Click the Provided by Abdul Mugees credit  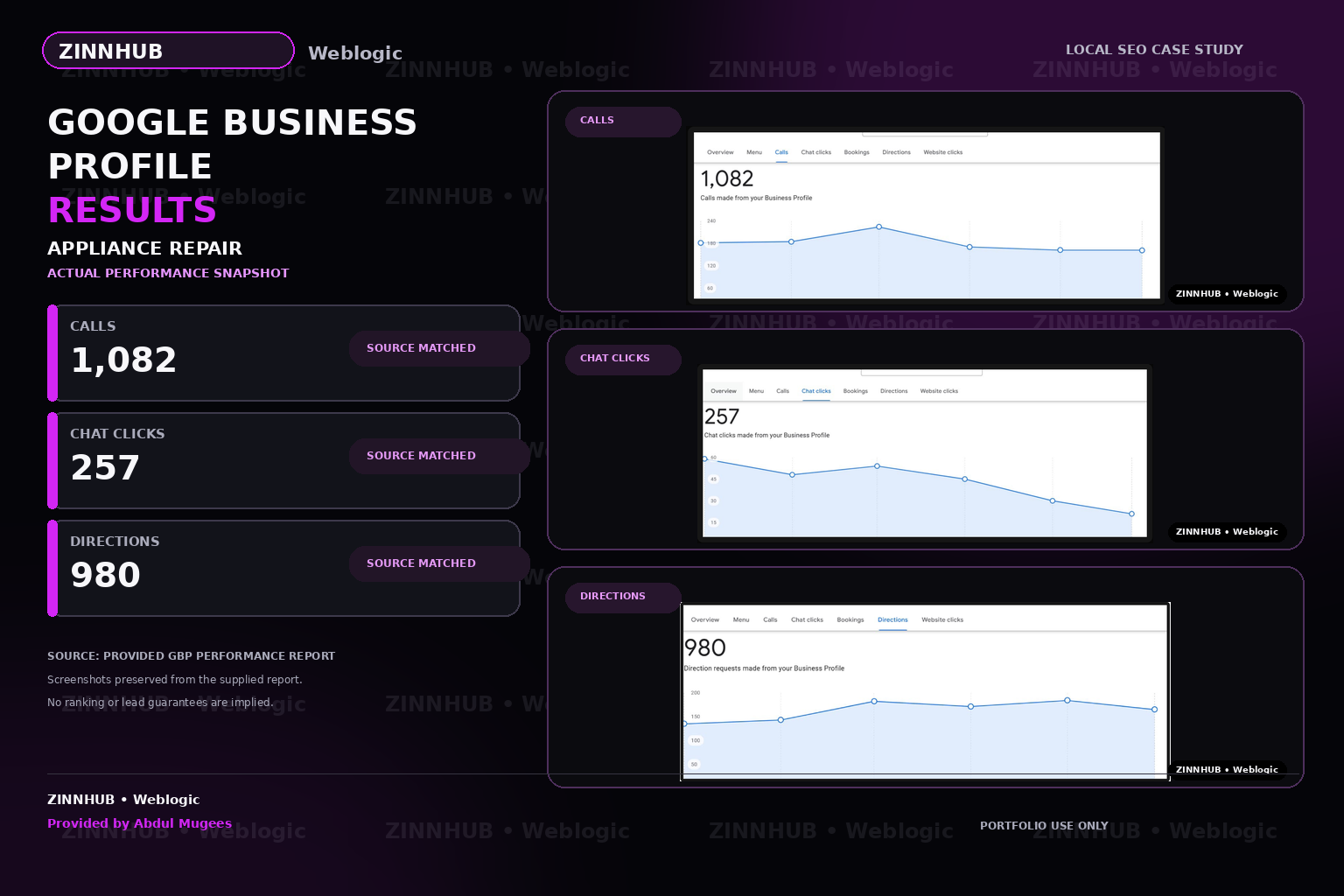(140, 823)
